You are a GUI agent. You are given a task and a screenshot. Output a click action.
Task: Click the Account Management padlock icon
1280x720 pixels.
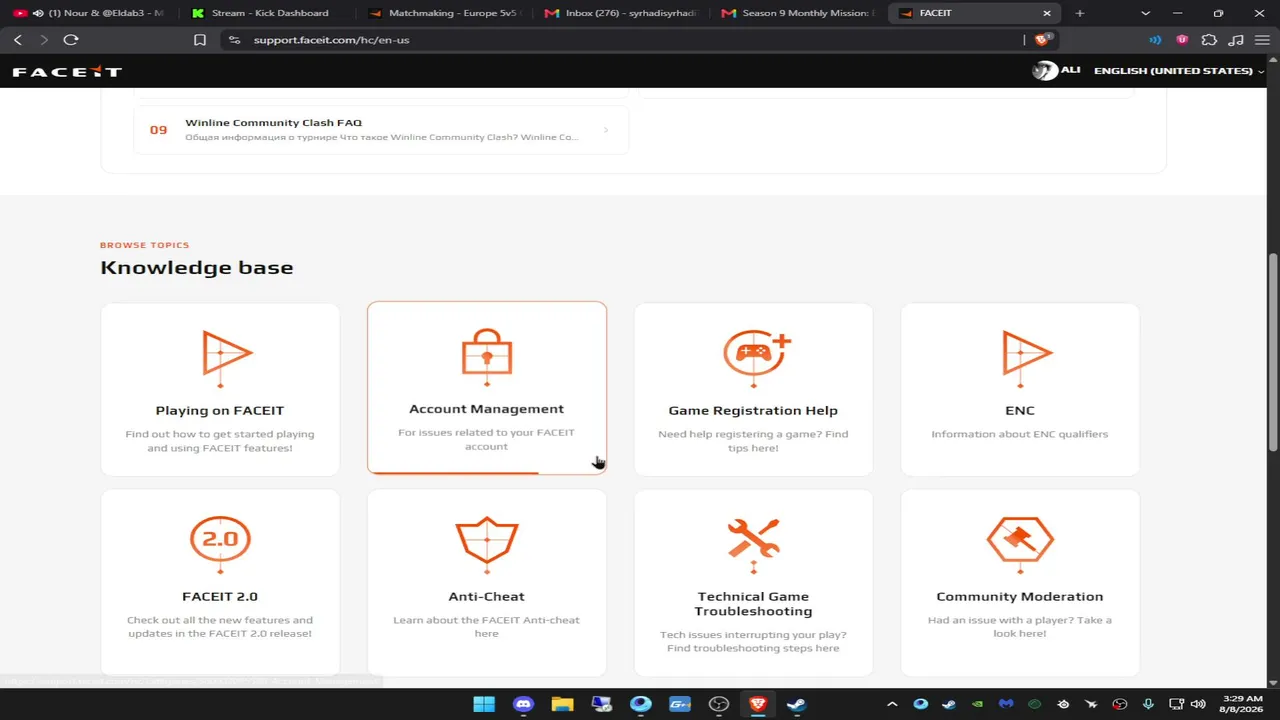click(x=487, y=357)
